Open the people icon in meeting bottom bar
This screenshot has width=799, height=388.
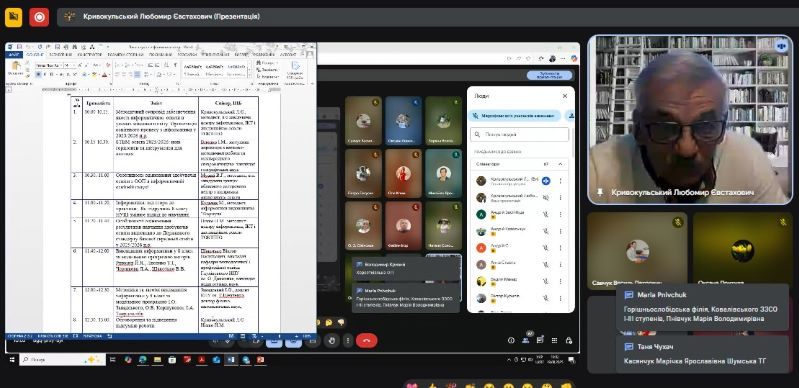(x=526, y=340)
